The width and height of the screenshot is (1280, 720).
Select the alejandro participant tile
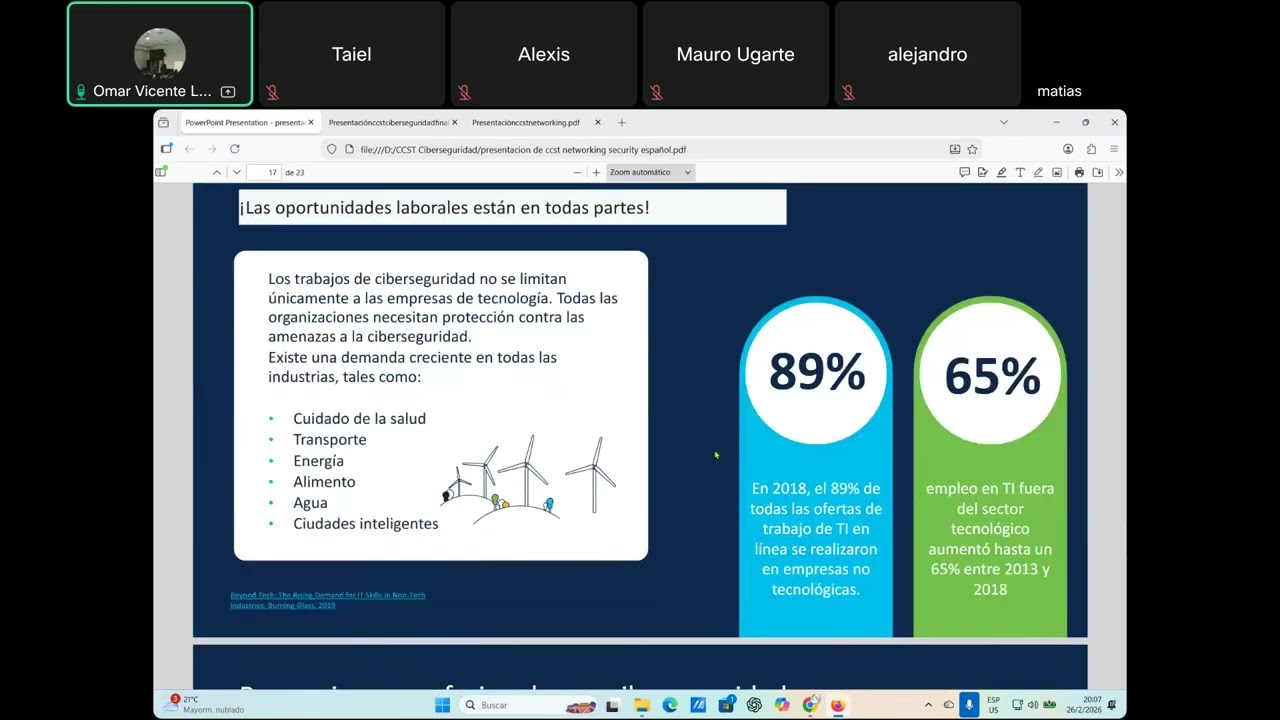coord(928,54)
